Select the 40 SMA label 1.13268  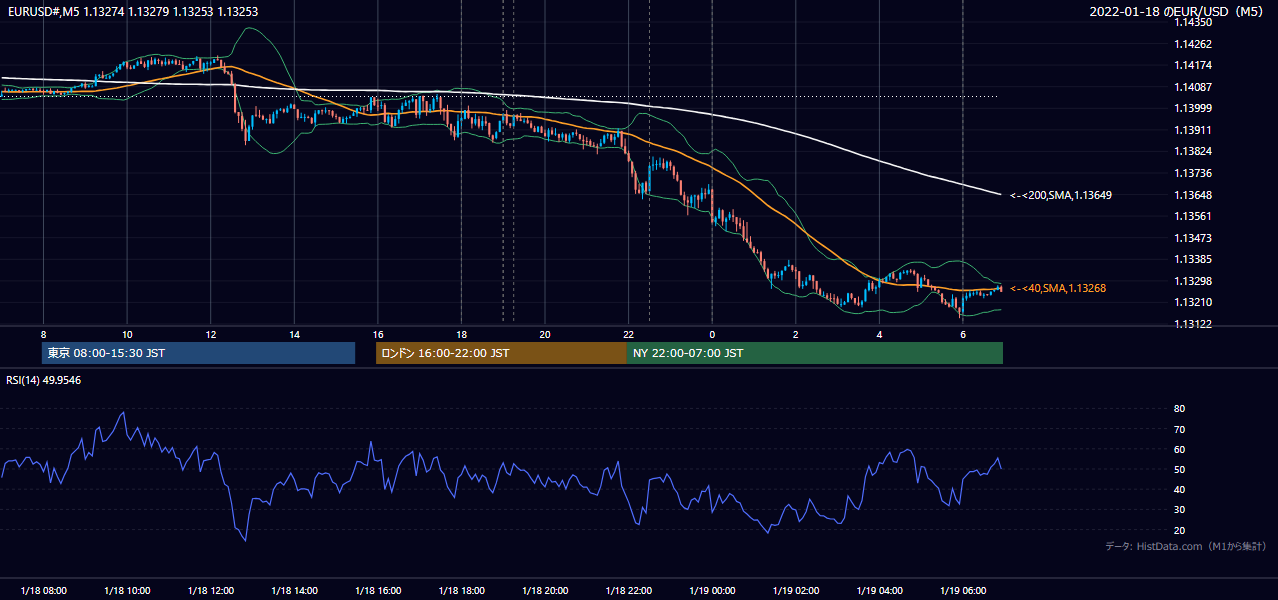pos(1058,288)
